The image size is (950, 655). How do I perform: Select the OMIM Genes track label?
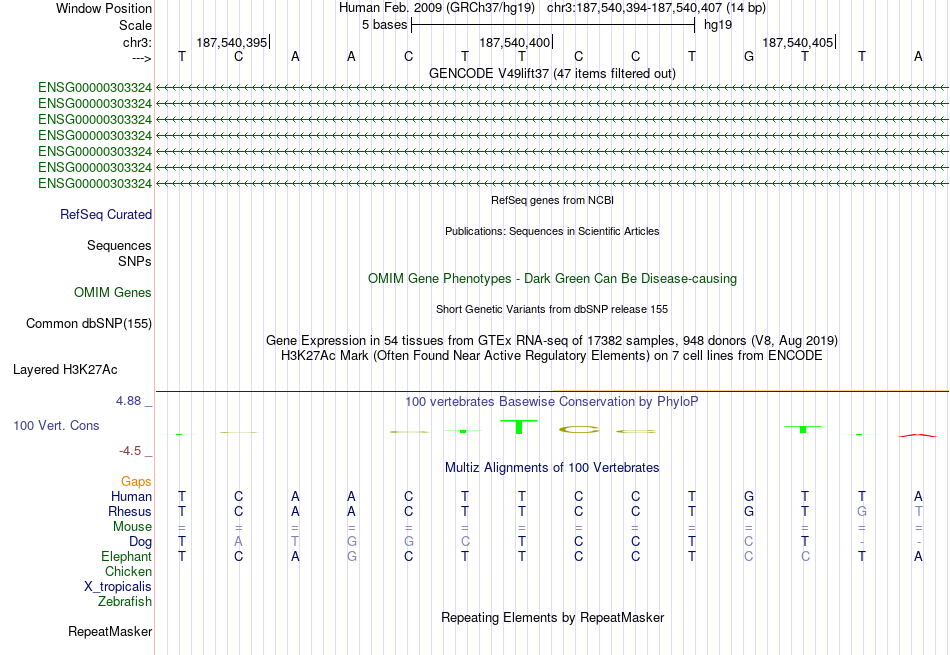112,293
